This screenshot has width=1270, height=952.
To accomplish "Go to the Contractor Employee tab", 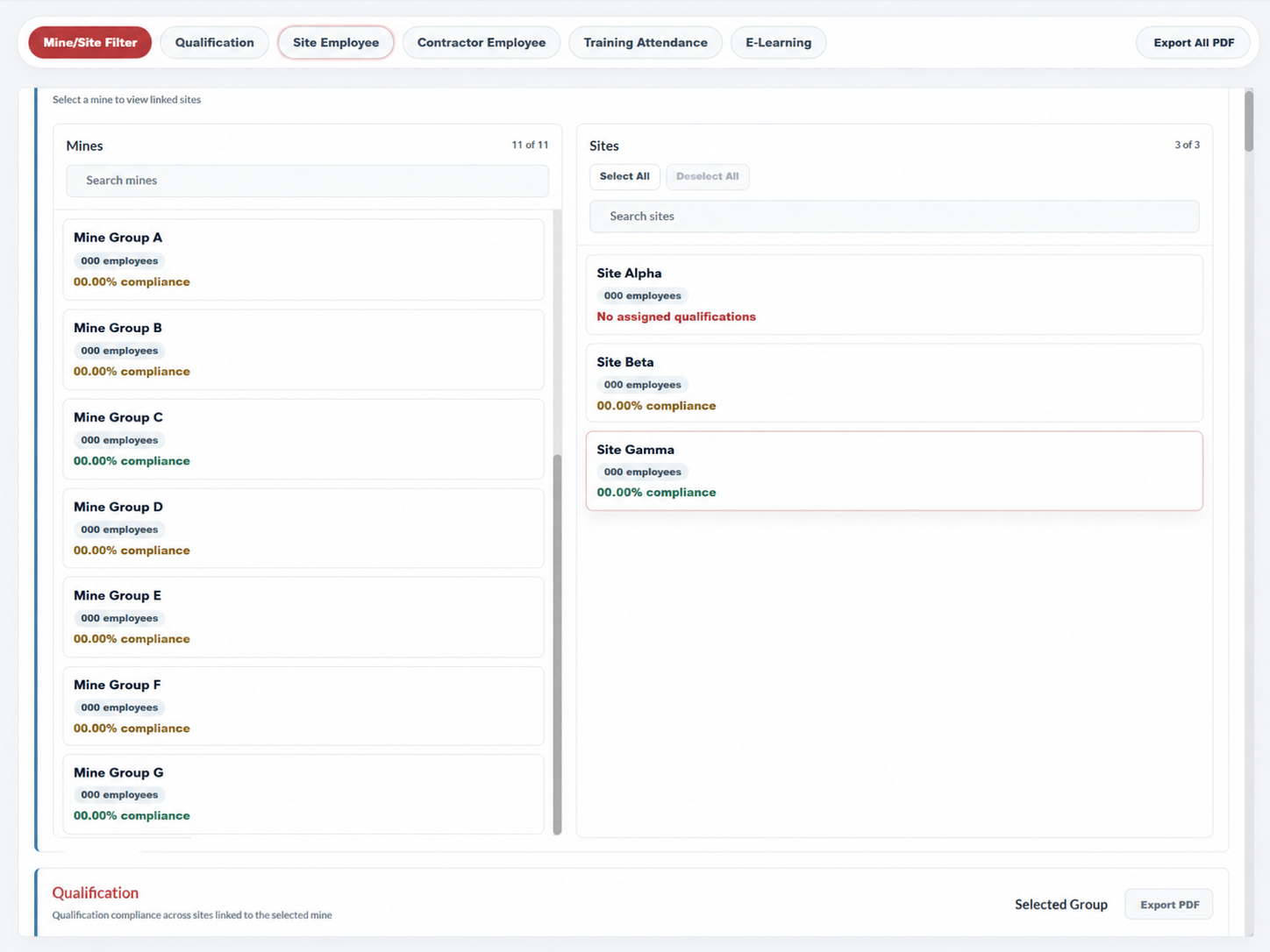I will pos(482,42).
